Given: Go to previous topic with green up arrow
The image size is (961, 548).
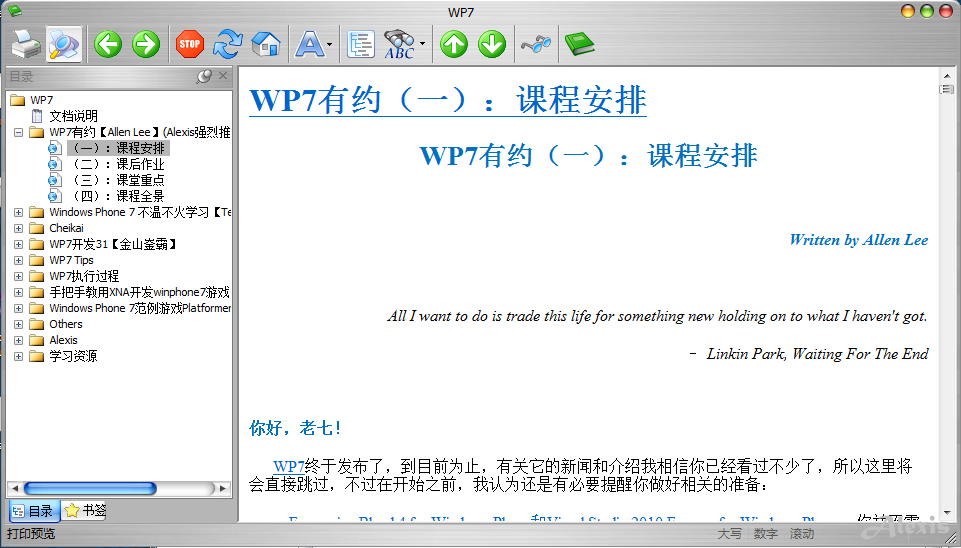Looking at the screenshot, I should (454, 44).
